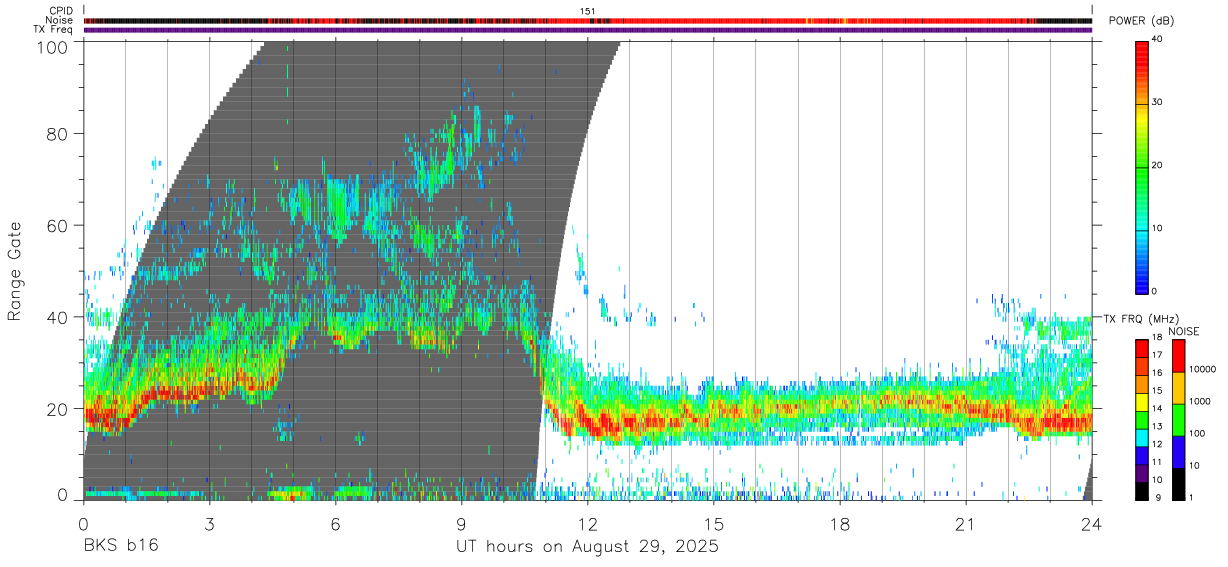Click the power scale value 30
This screenshot has width=1228, height=567.
[1157, 103]
